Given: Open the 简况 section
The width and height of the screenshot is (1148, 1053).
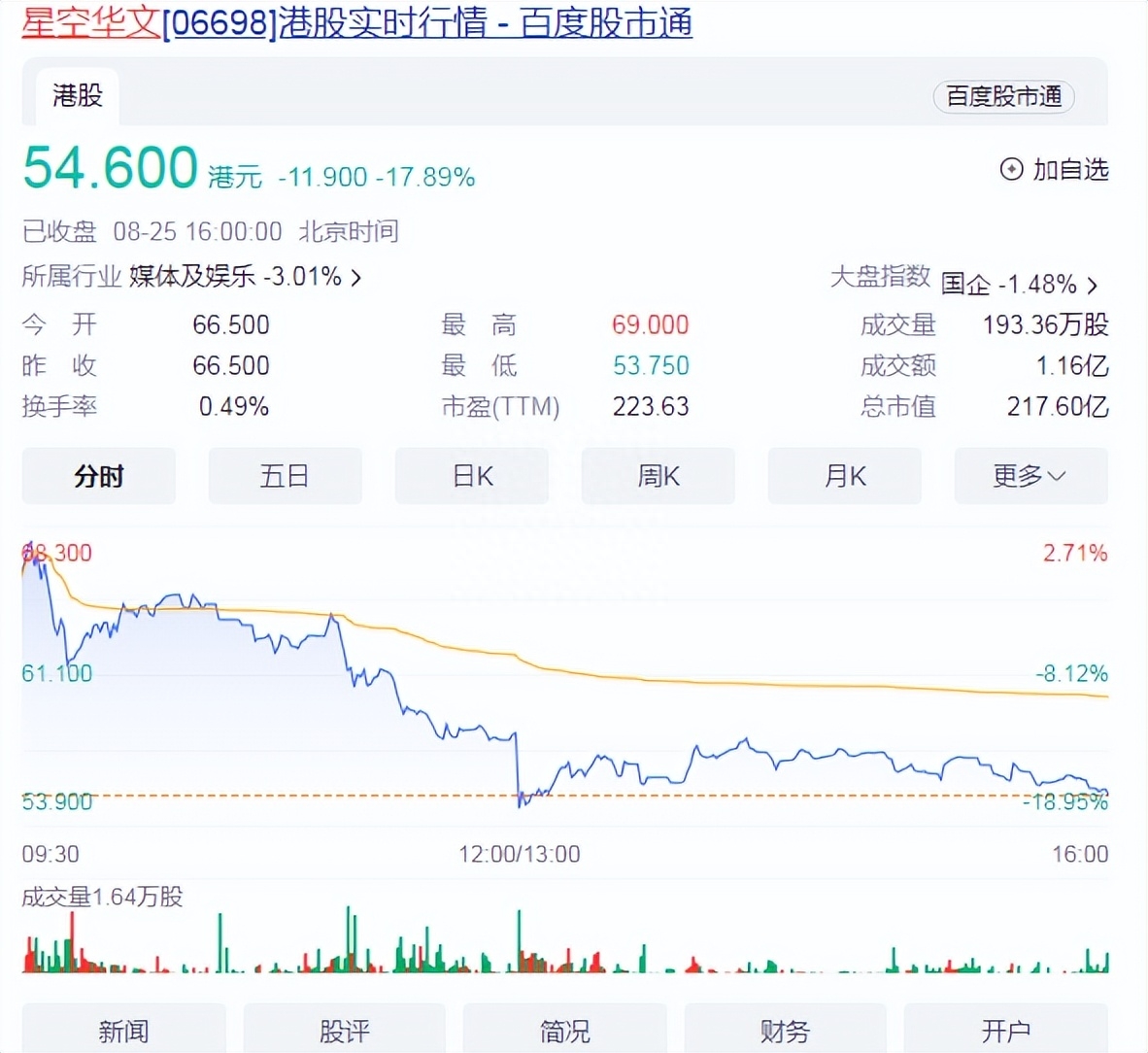Looking at the screenshot, I should 564,1032.
